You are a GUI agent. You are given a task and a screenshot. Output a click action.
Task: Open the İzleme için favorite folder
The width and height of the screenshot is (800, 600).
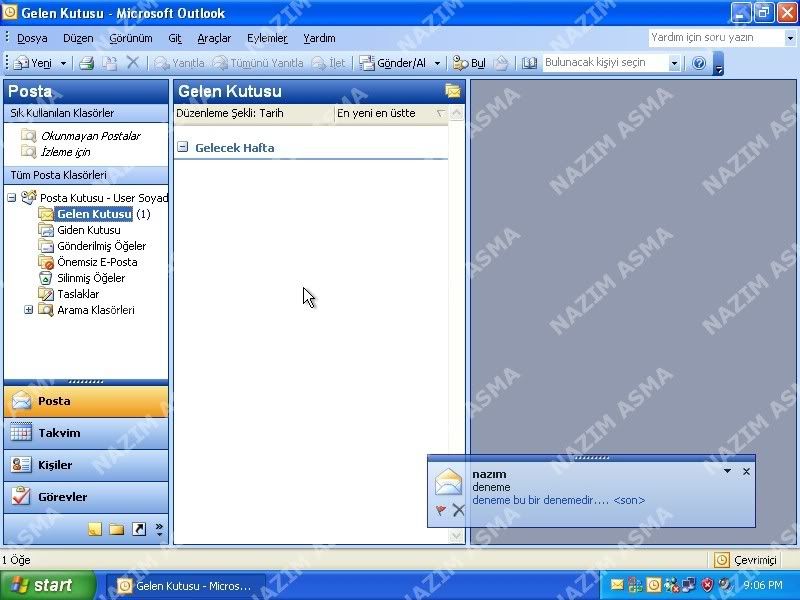[x=65, y=152]
